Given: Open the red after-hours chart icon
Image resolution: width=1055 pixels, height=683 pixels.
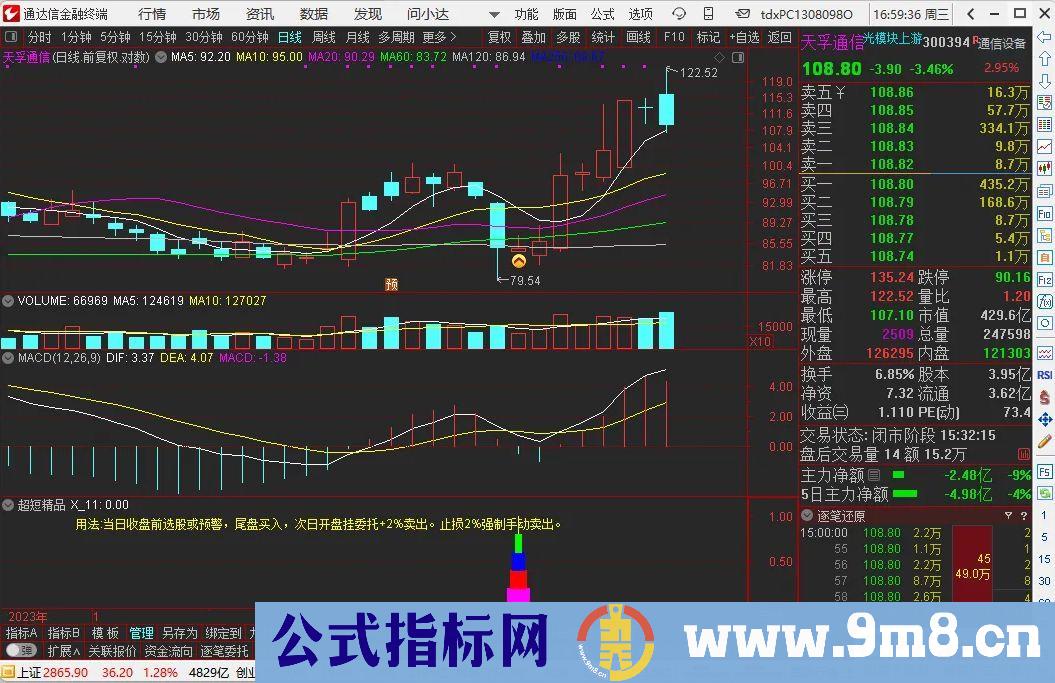Looking at the screenshot, I should (1023, 454).
